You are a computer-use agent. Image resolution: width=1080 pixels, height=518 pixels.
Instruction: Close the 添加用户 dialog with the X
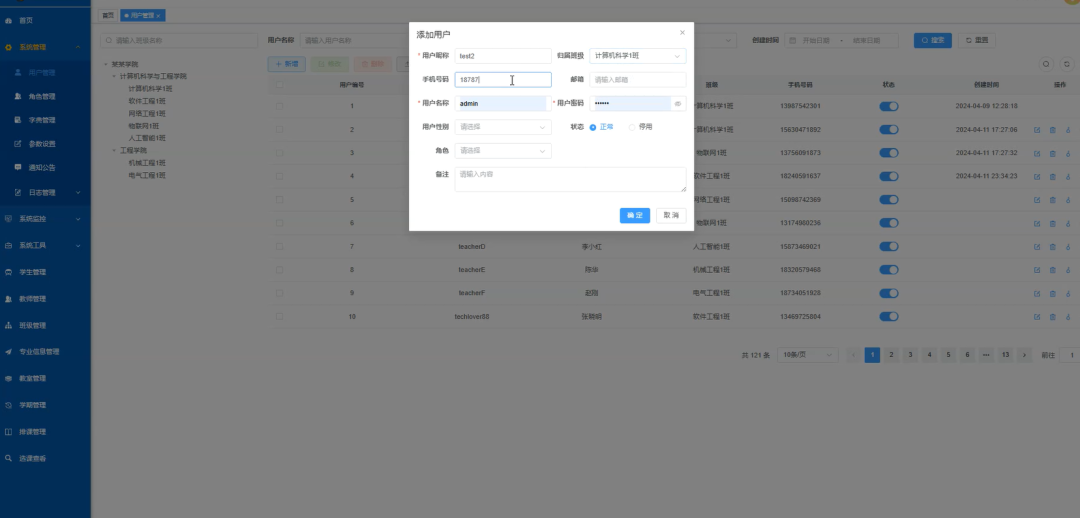click(x=683, y=32)
